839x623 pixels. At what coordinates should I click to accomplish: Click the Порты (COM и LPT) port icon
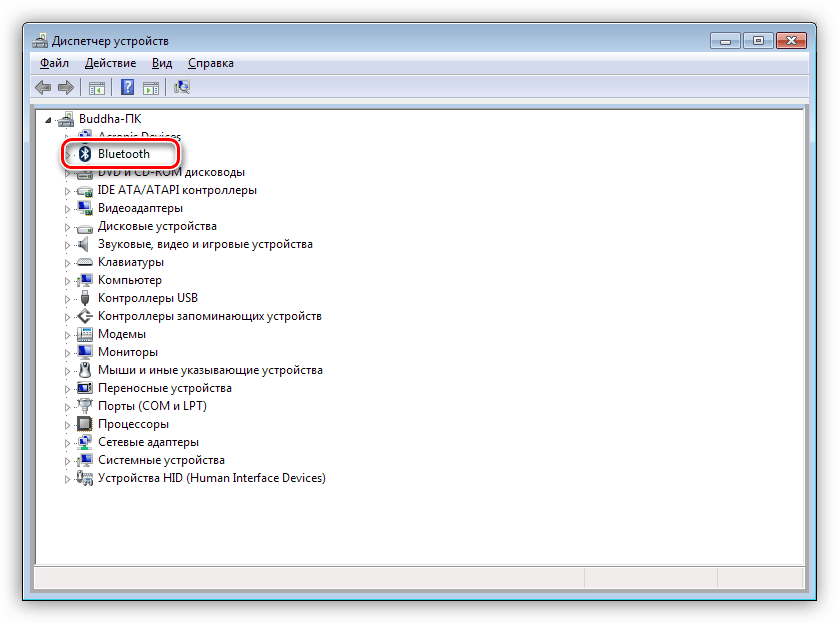(x=85, y=406)
